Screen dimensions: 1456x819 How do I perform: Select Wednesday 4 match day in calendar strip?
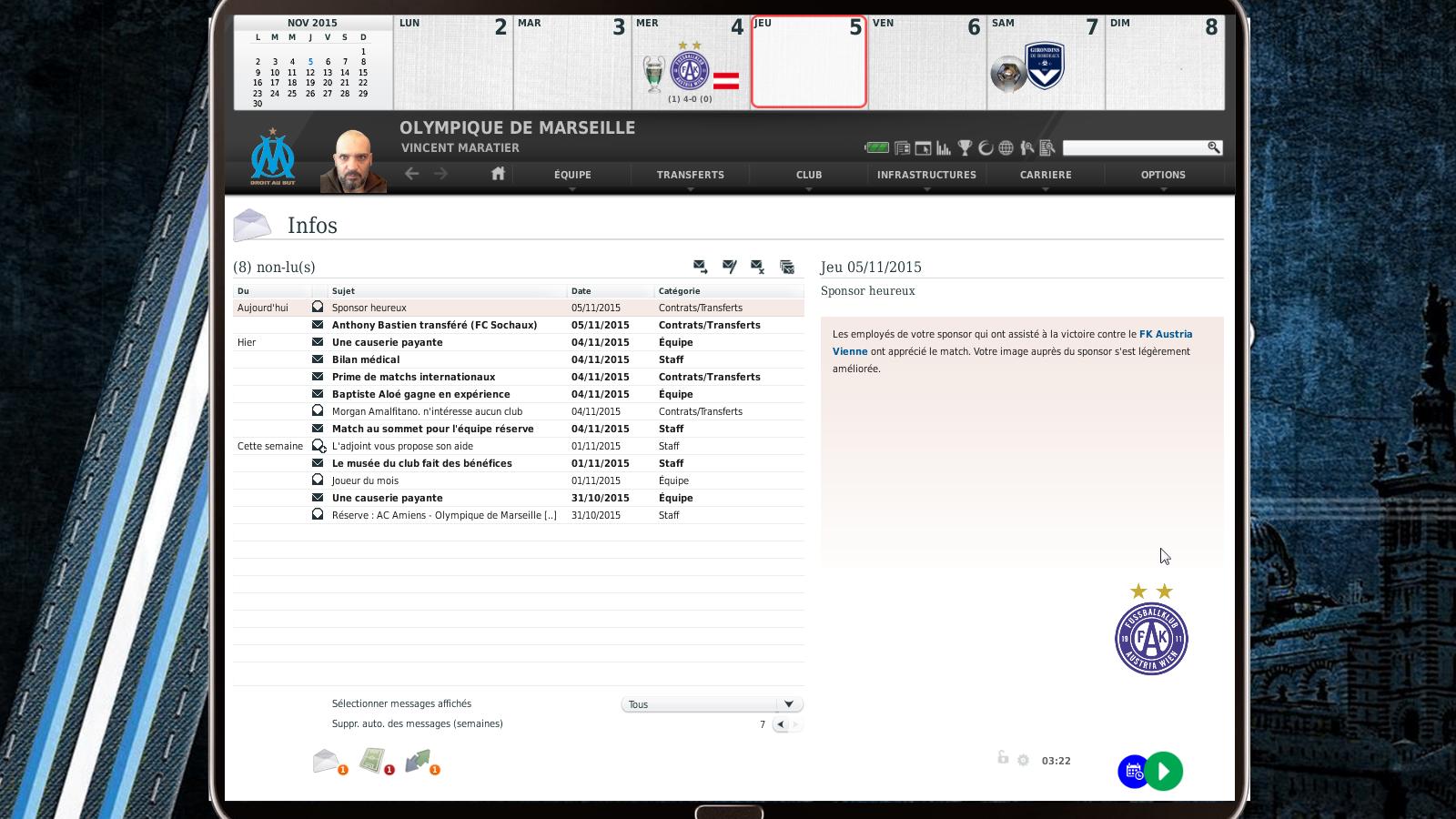pyautogui.click(x=691, y=62)
